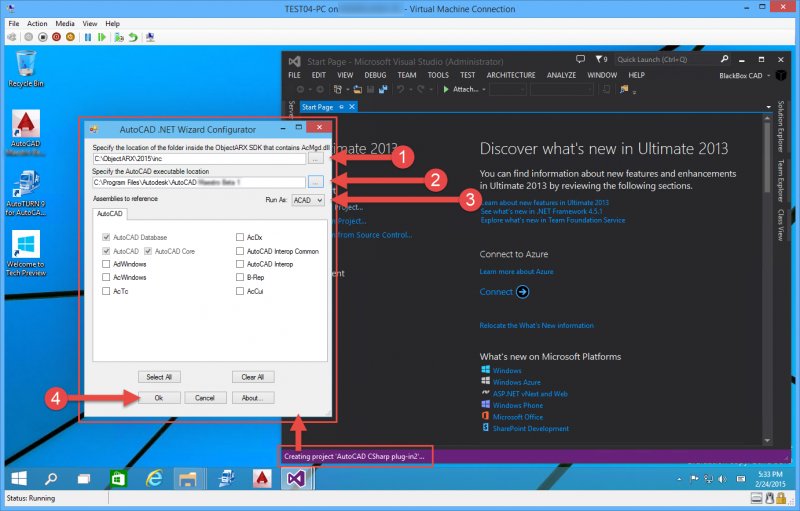Open the DEBUG menu in Visual Studio
This screenshot has height=511, width=800.
tap(375, 75)
